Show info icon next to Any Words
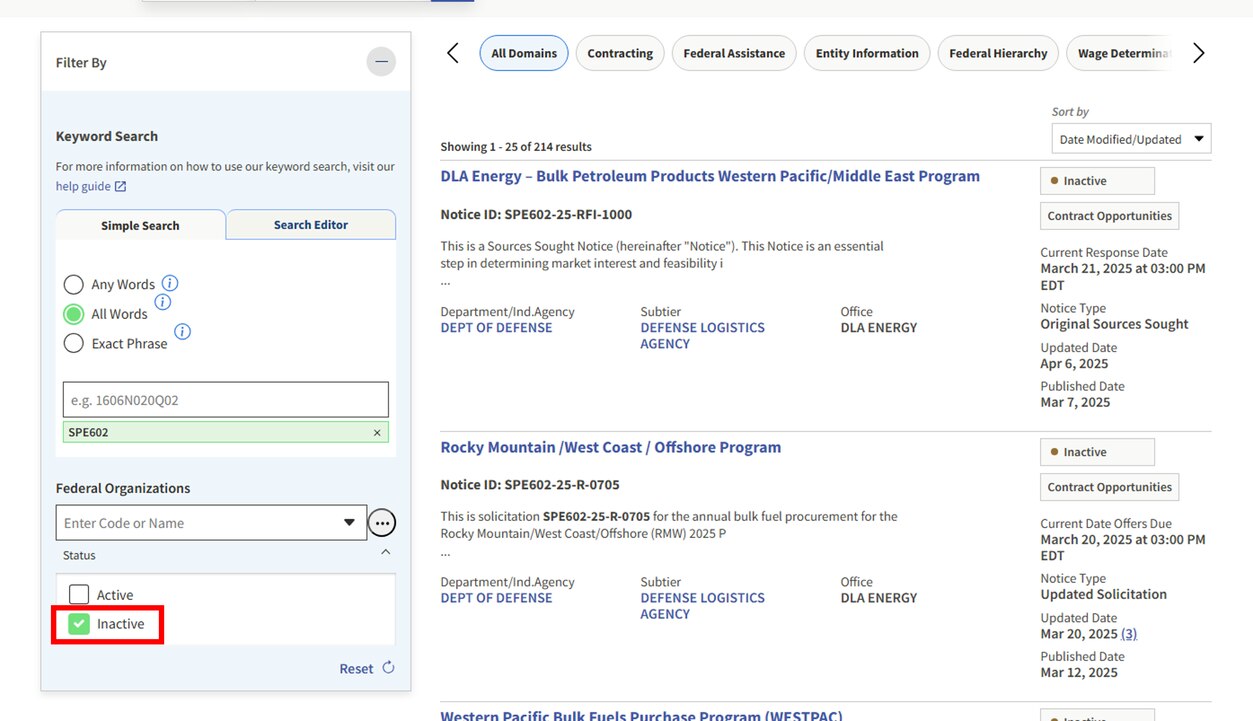The image size is (1253, 721). coord(170,283)
